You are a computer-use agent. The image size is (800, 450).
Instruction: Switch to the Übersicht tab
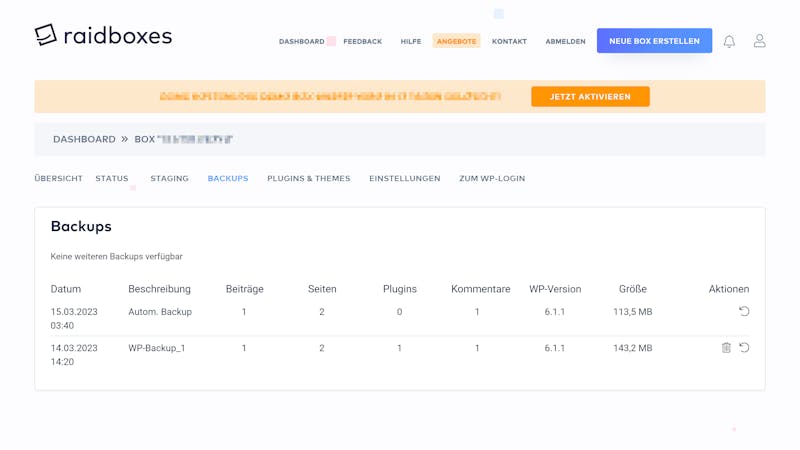pos(58,179)
